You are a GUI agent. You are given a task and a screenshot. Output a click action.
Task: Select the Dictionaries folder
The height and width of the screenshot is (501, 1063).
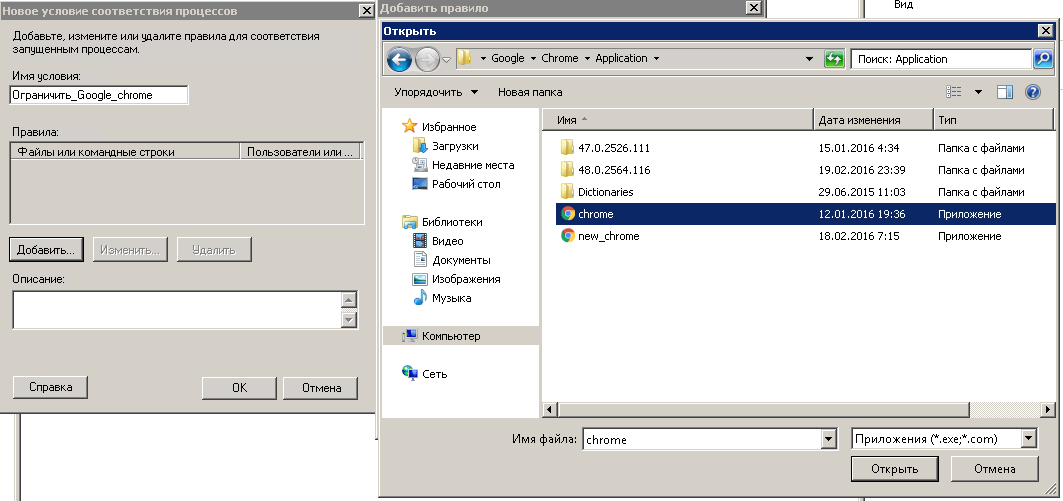tap(605, 192)
